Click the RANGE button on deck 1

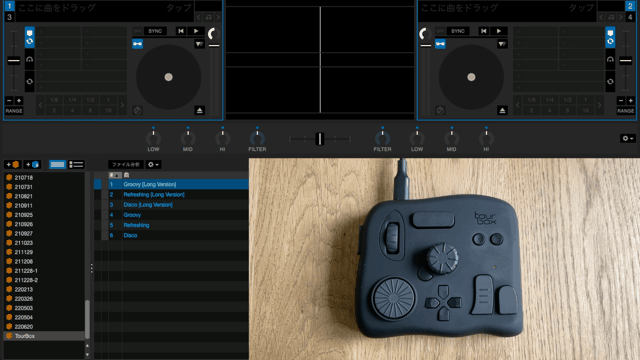pos(14,111)
